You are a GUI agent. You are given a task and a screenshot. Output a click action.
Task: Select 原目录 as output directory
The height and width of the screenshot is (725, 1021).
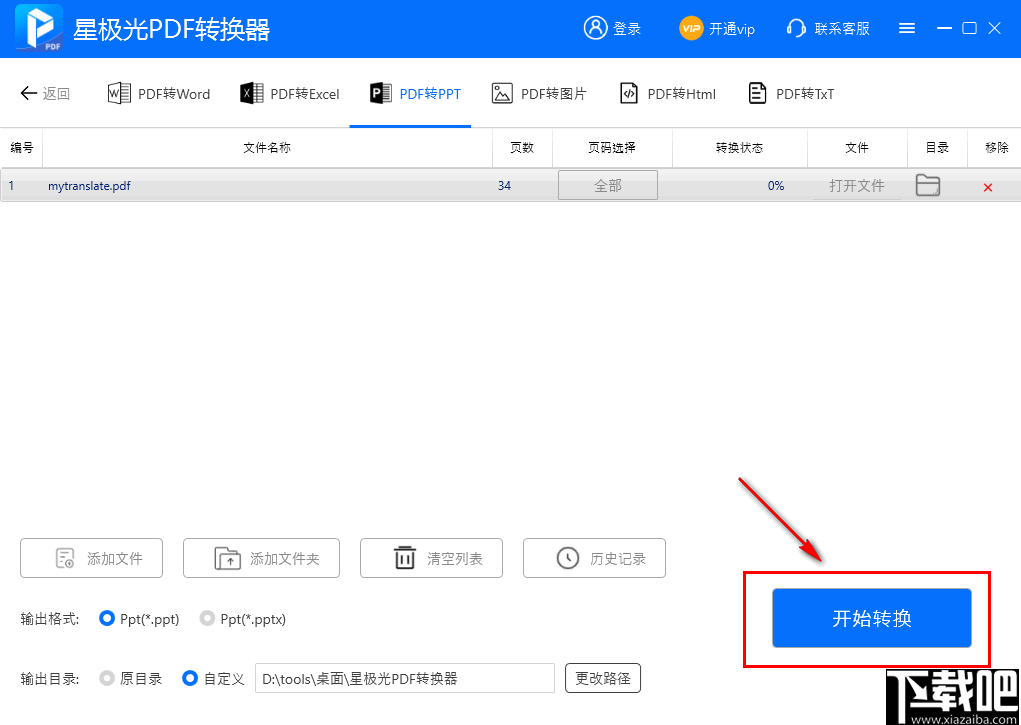click(x=106, y=678)
